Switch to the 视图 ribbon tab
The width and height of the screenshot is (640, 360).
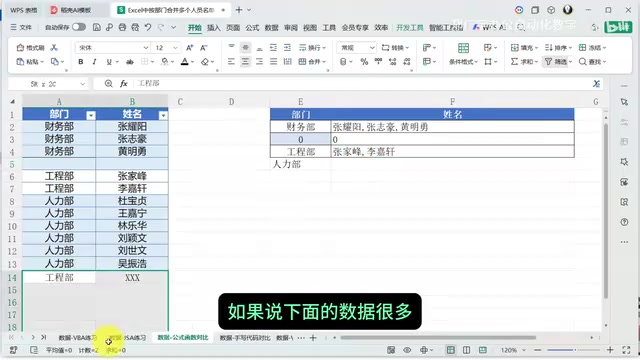[x=310, y=27]
